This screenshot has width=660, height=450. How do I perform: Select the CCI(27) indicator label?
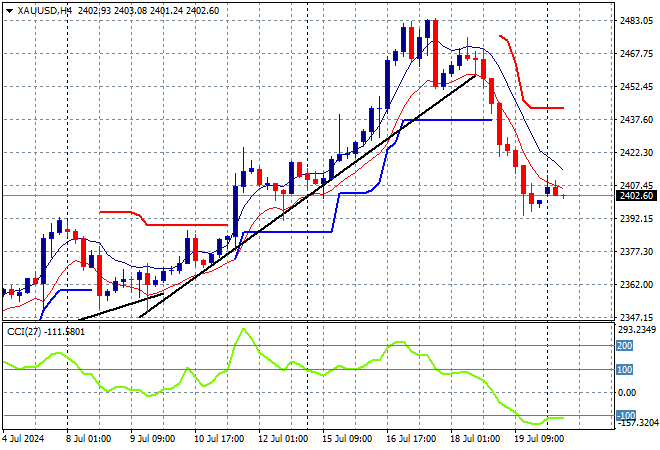tap(45, 332)
